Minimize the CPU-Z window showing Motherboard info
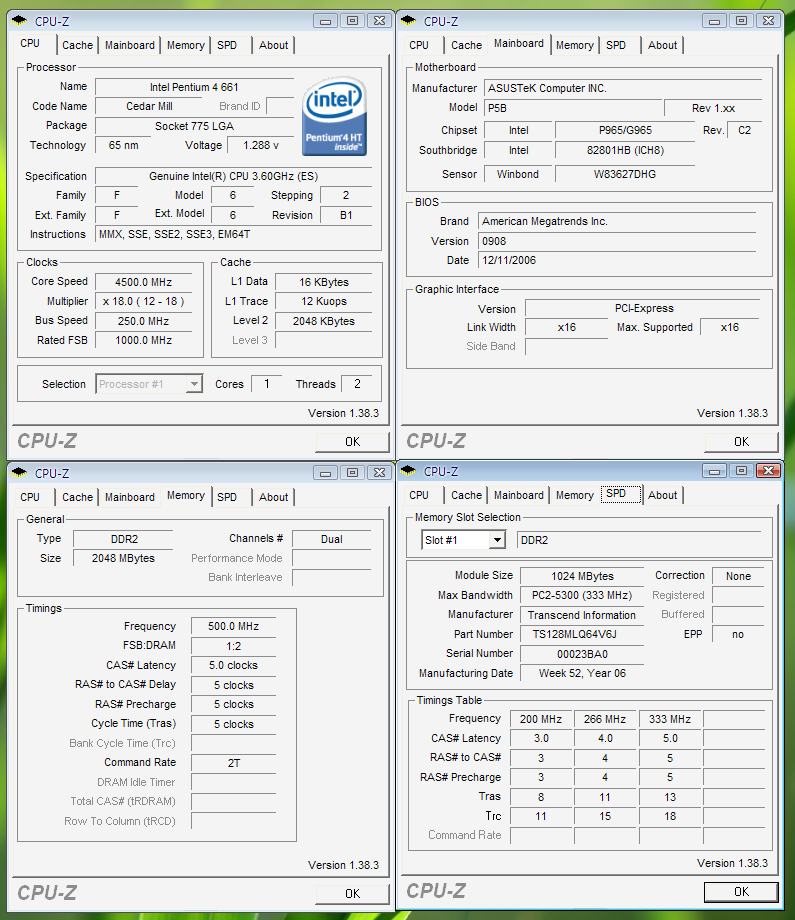This screenshot has height=920, width=795. pyautogui.click(x=715, y=20)
